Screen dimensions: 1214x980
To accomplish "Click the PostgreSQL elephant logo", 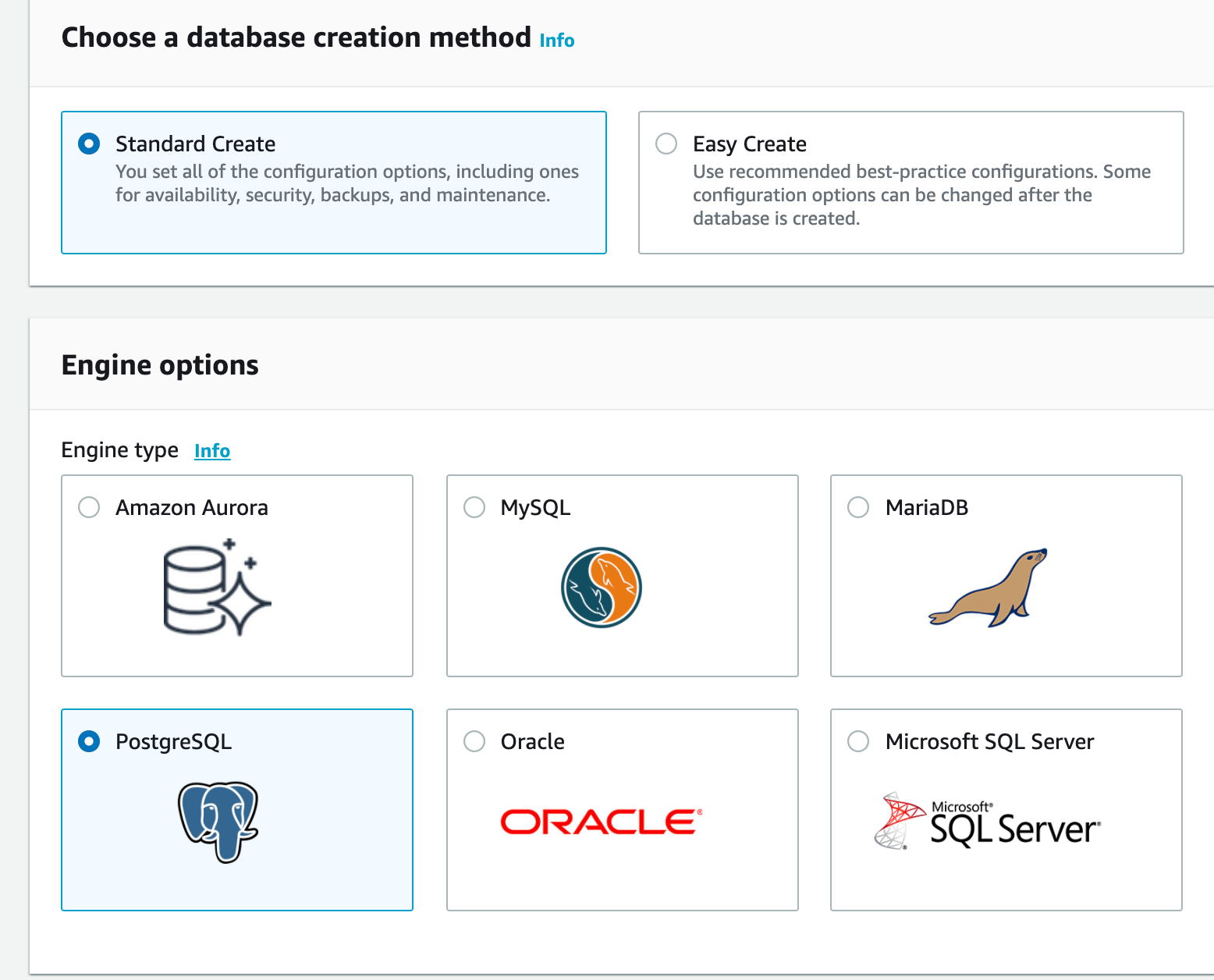I will (218, 822).
